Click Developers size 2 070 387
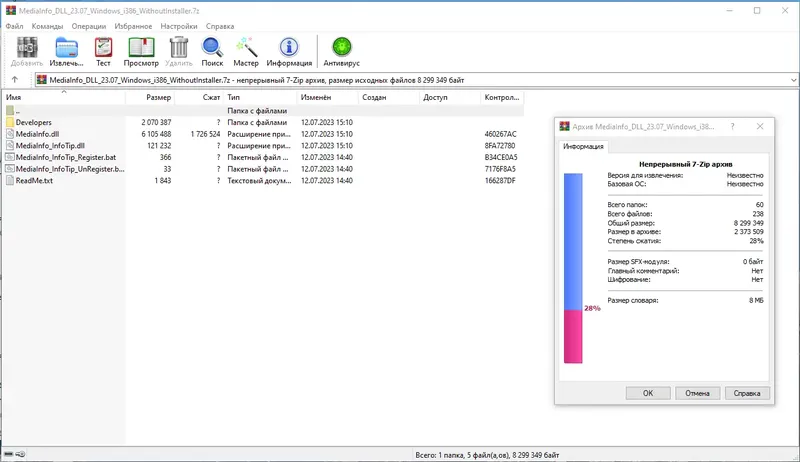The image size is (800, 462). tap(156, 122)
